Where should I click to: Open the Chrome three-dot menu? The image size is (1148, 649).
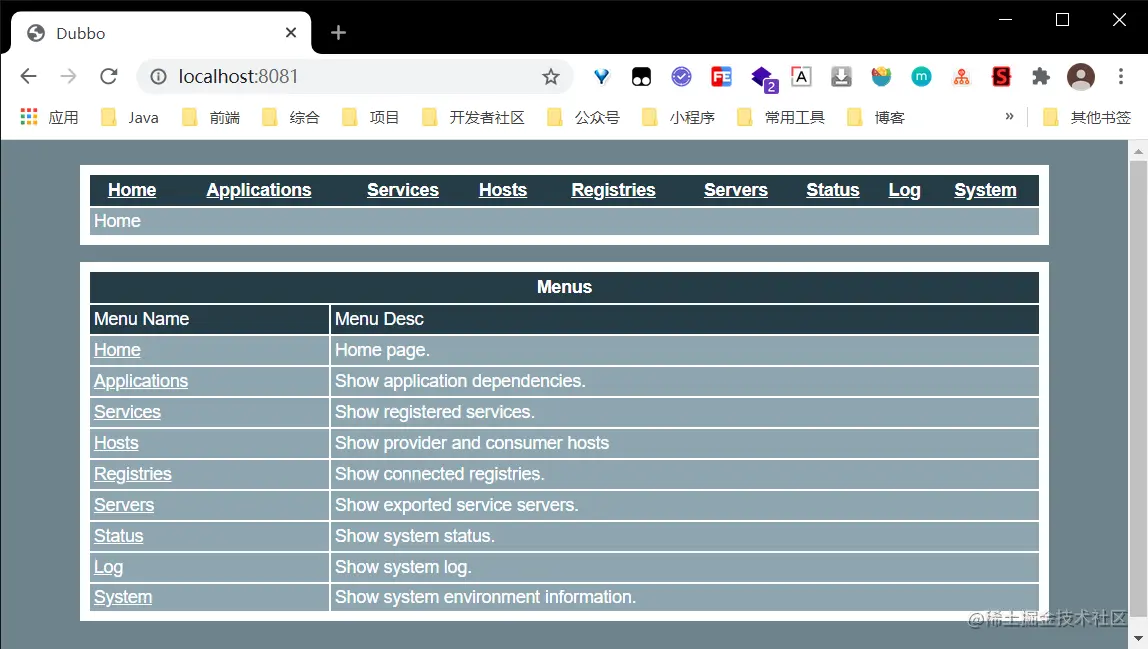tap(1120, 76)
